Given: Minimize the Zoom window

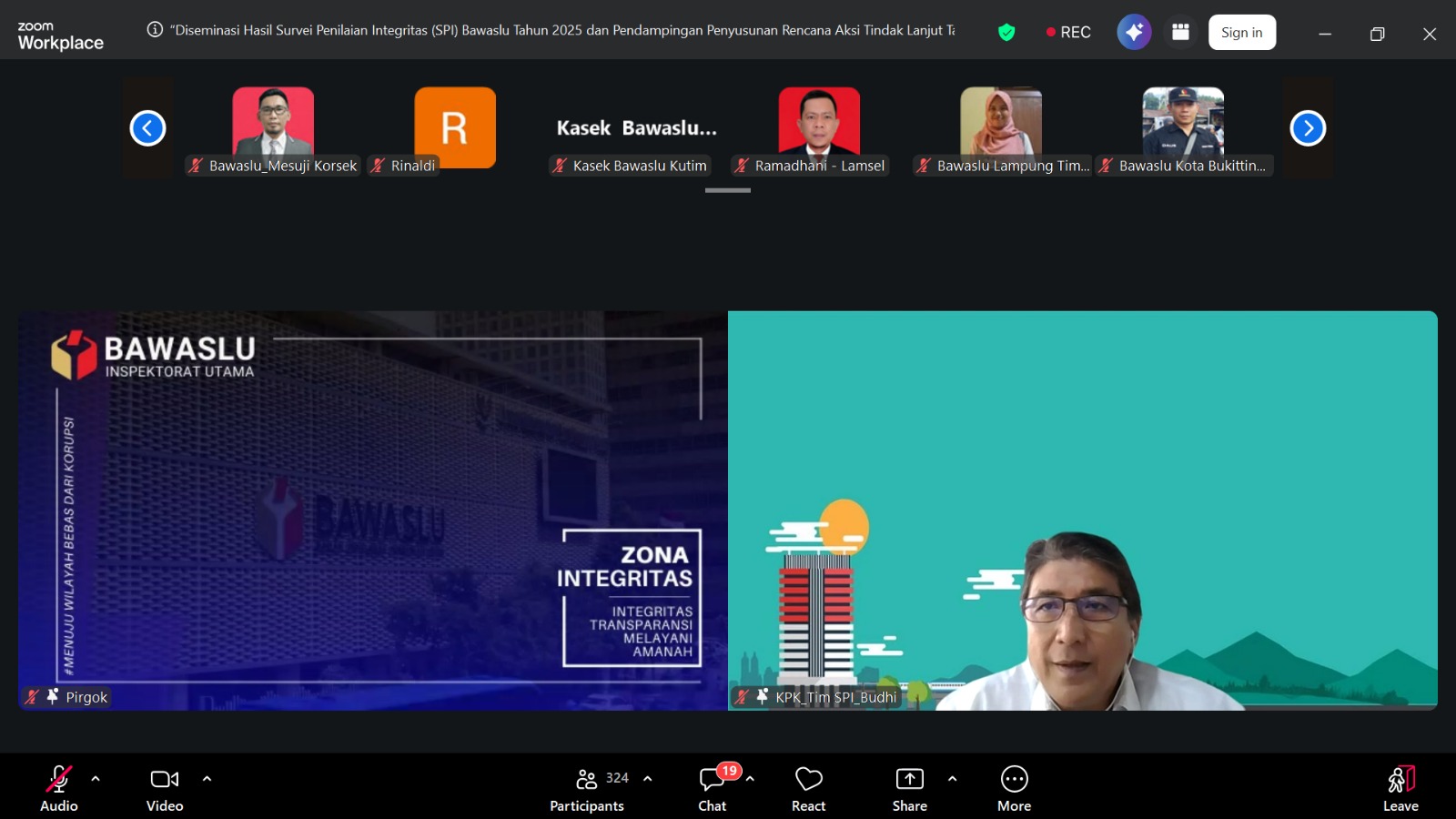Looking at the screenshot, I should tap(1325, 34).
